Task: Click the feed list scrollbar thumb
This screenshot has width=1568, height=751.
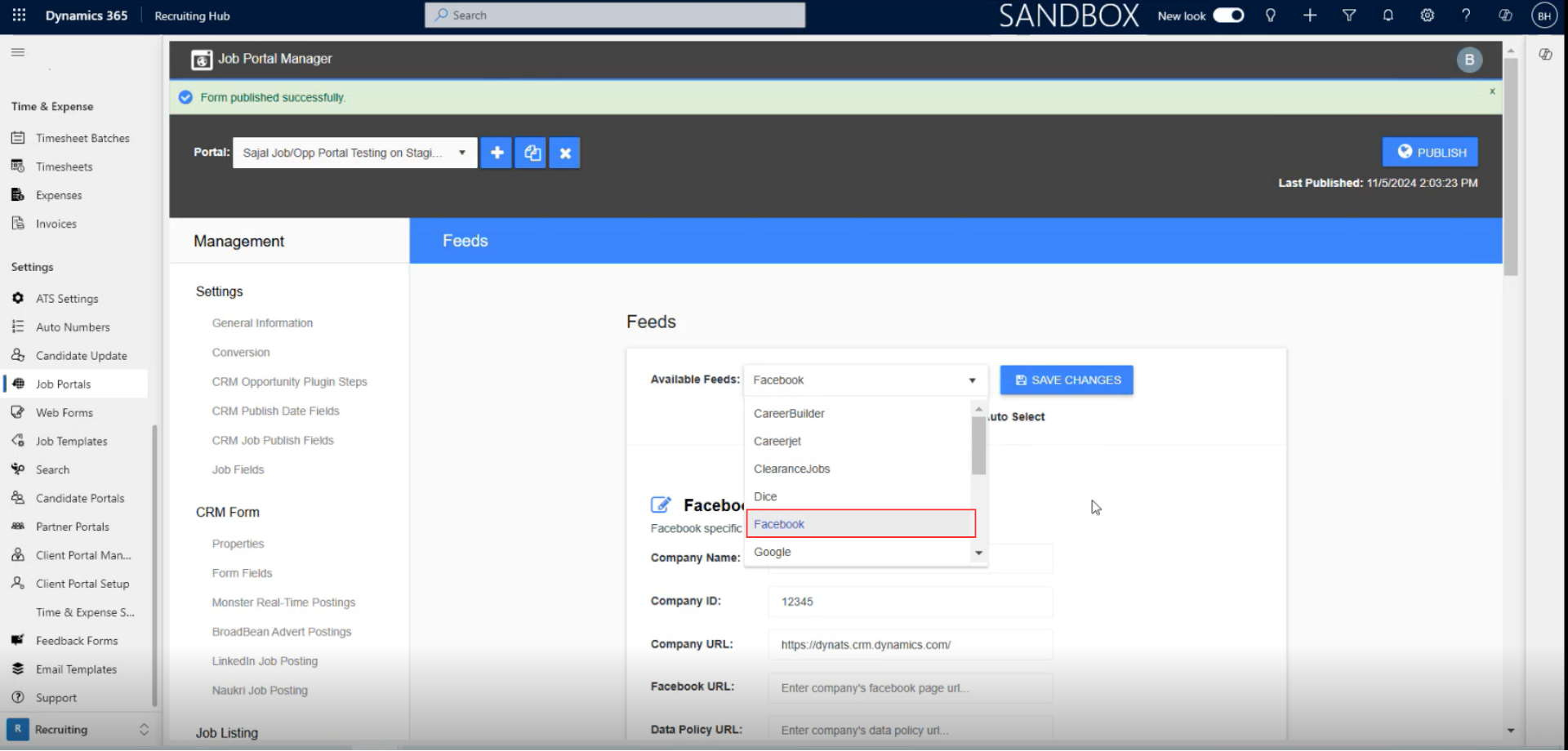Action: 978,446
